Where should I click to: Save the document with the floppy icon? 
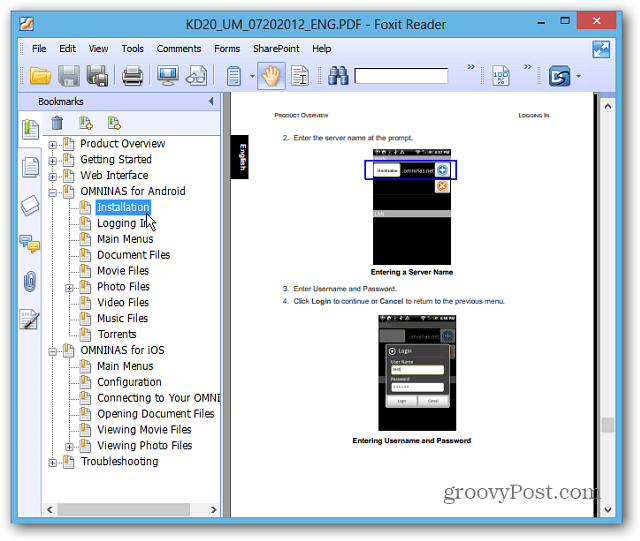pos(69,76)
